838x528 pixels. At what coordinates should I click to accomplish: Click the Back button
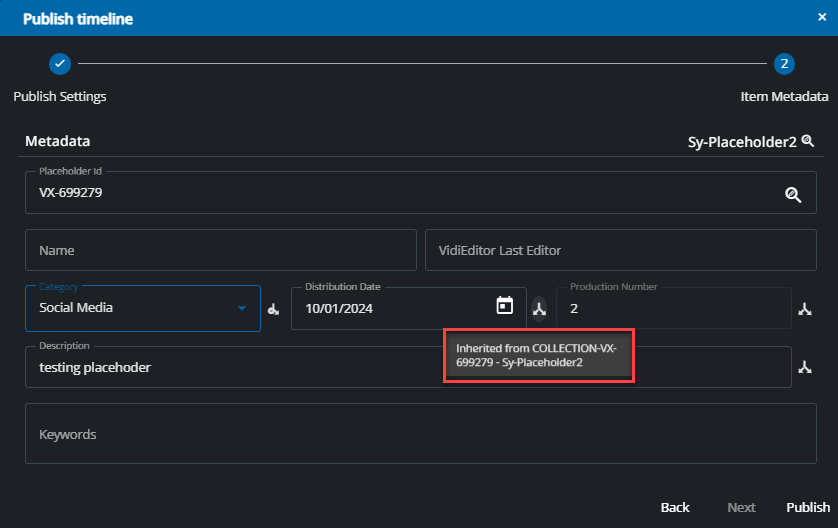[675, 507]
